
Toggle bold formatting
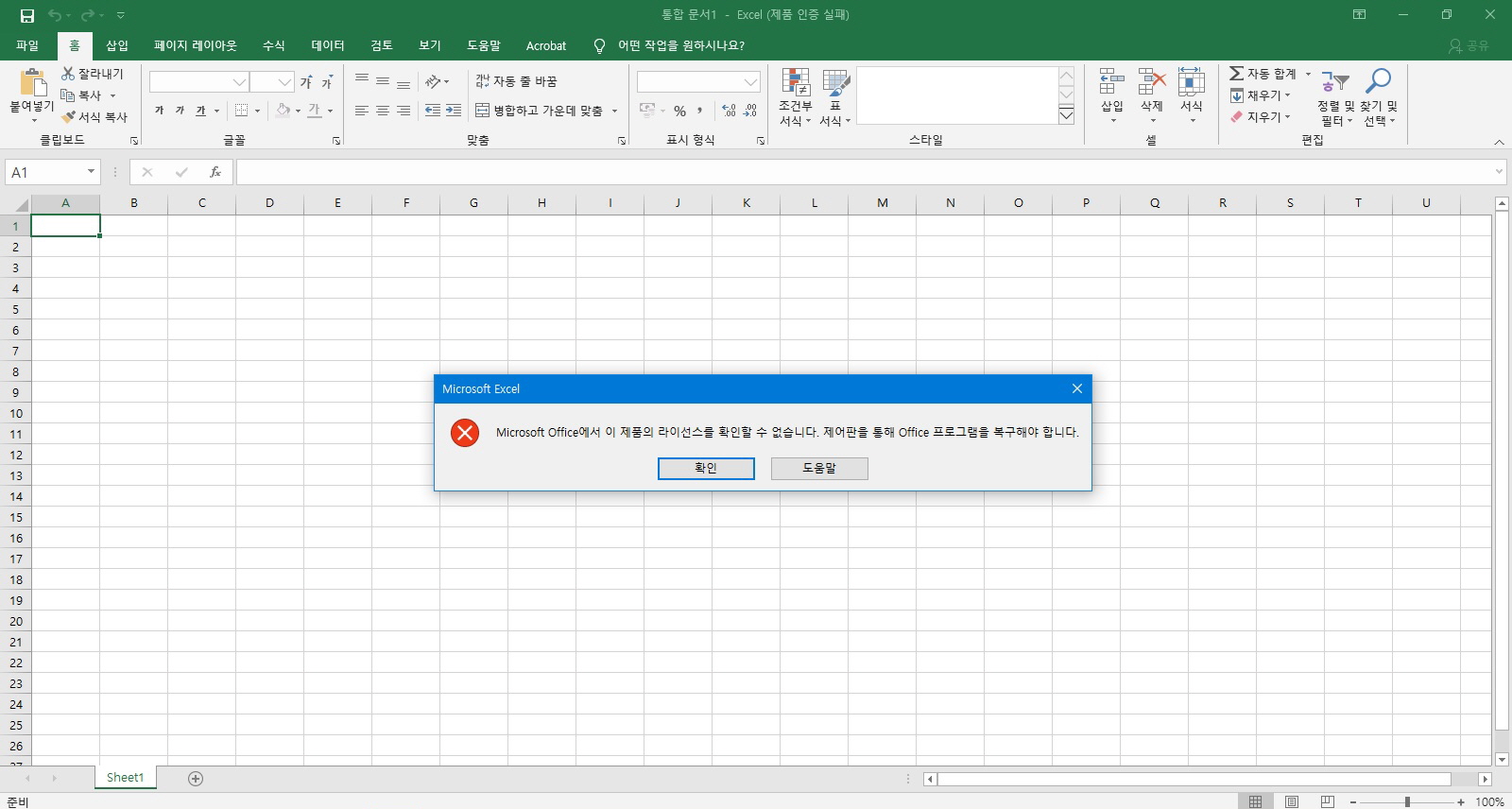point(159,111)
